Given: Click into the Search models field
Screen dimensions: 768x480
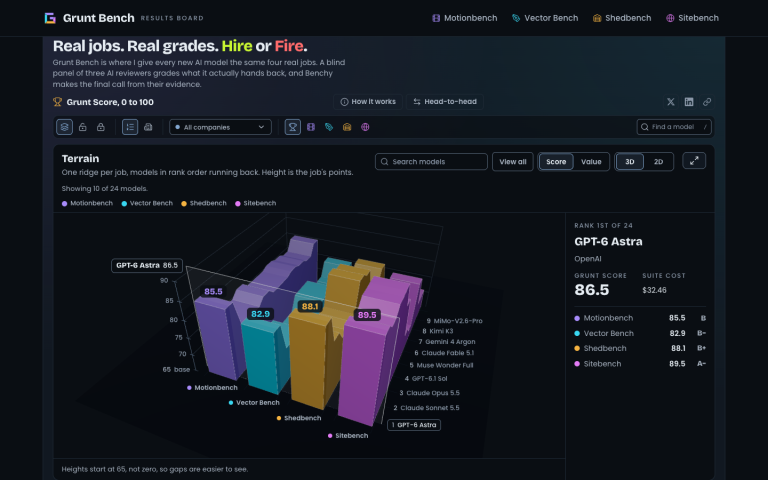Looking at the screenshot, I should click(x=431, y=162).
